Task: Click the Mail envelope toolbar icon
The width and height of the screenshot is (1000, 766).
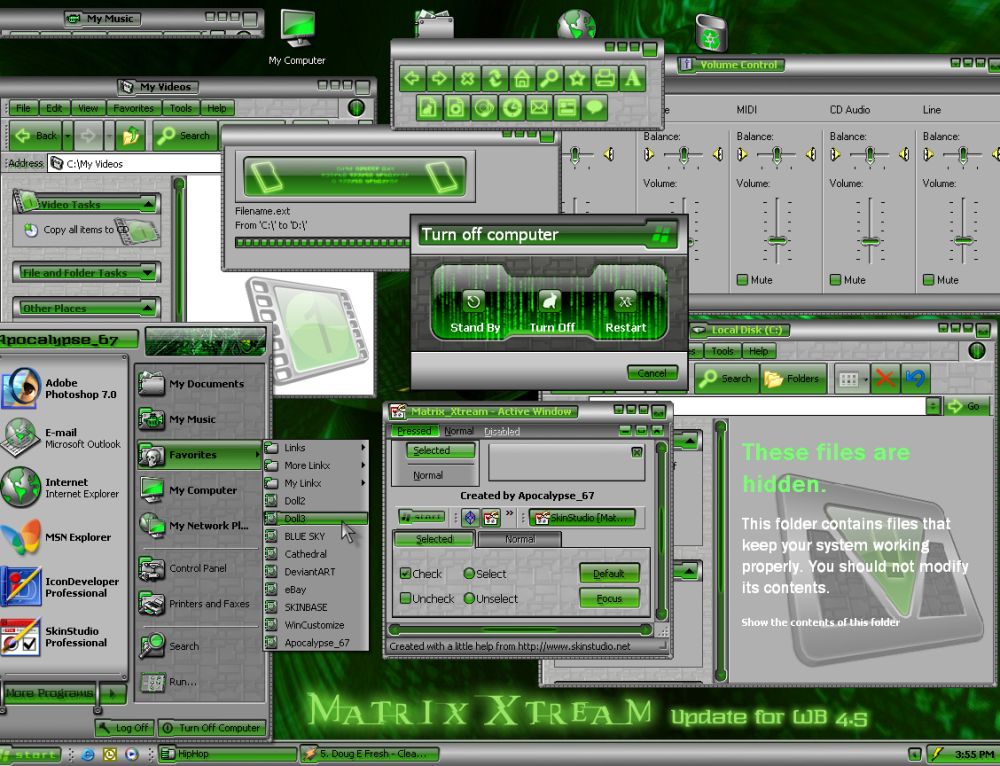Action: (540, 107)
